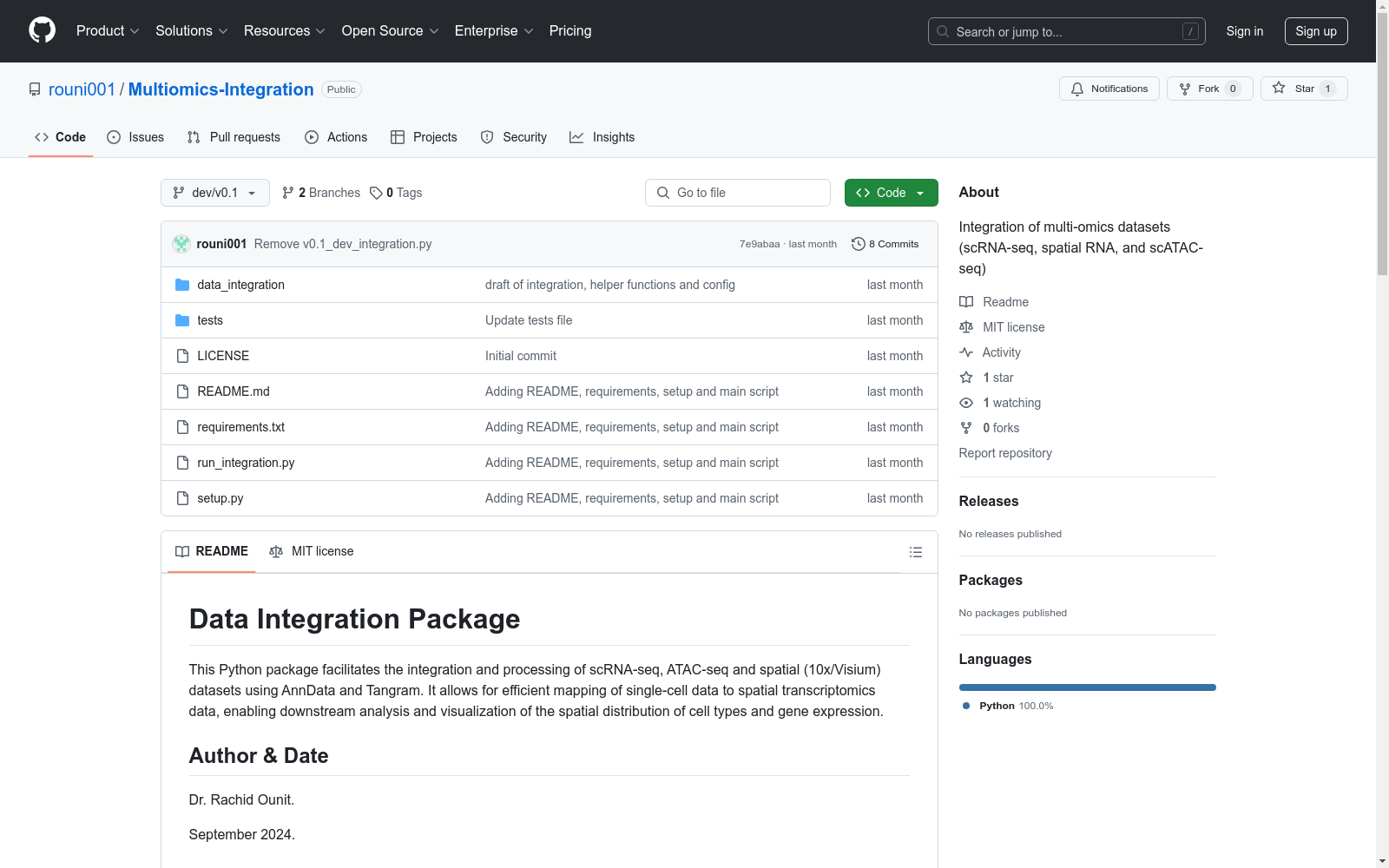The height and width of the screenshot is (868, 1389).
Task: Open the rouni001 owner link
Action: [82, 89]
